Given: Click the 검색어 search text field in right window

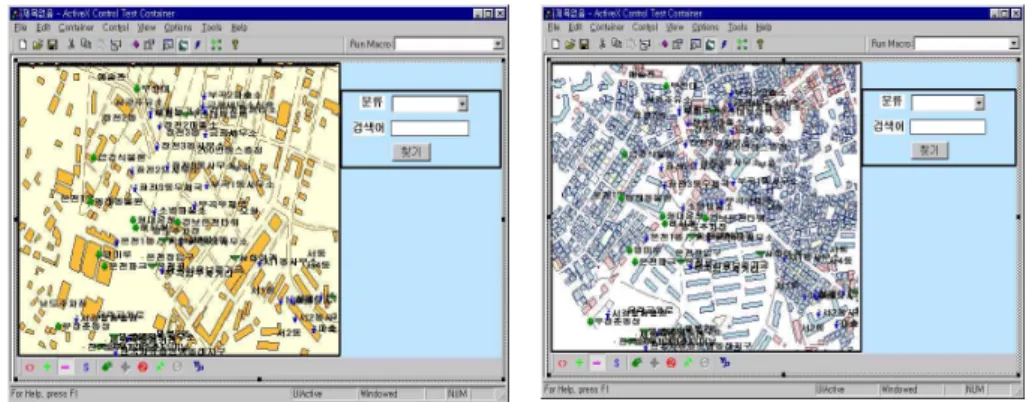Looking at the screenshot, I should click(x=947, y=127).
